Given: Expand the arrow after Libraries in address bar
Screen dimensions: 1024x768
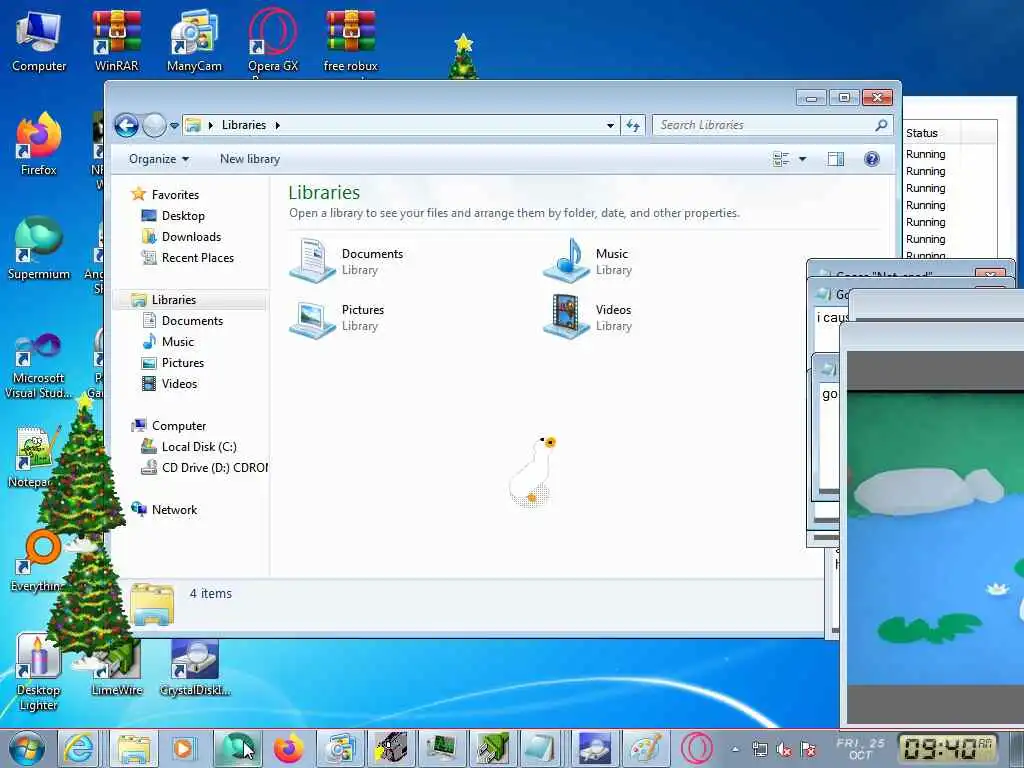Looking at the screenshot, I should pyautogui.click(x=278, y=125).
